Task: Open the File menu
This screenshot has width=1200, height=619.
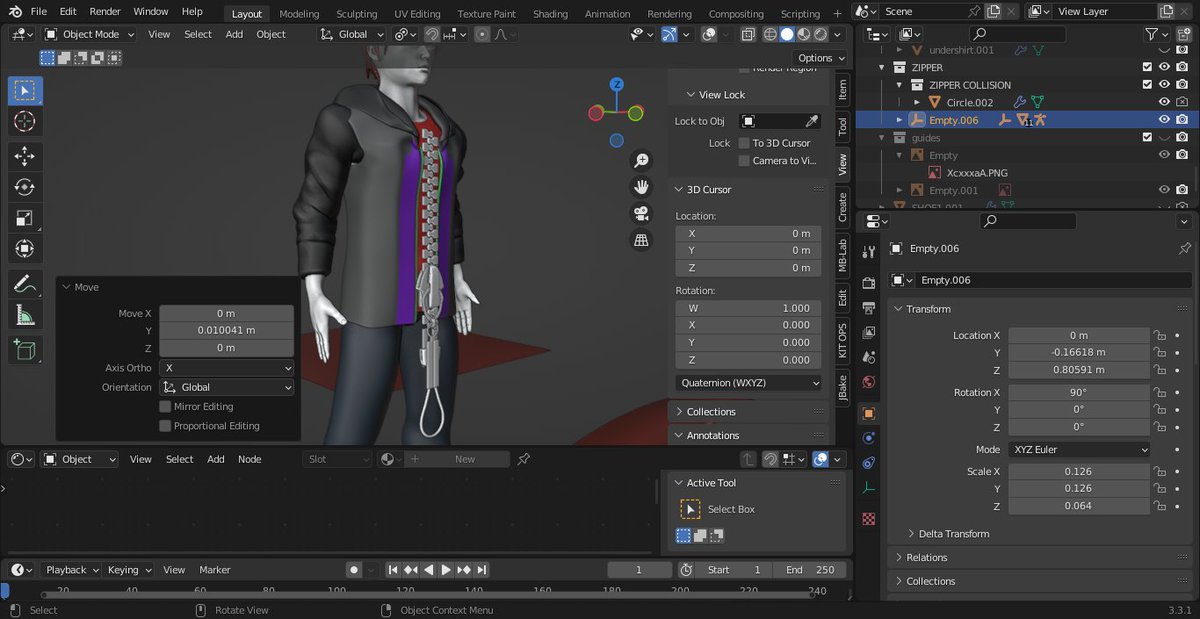Action: tap(38, 12)
